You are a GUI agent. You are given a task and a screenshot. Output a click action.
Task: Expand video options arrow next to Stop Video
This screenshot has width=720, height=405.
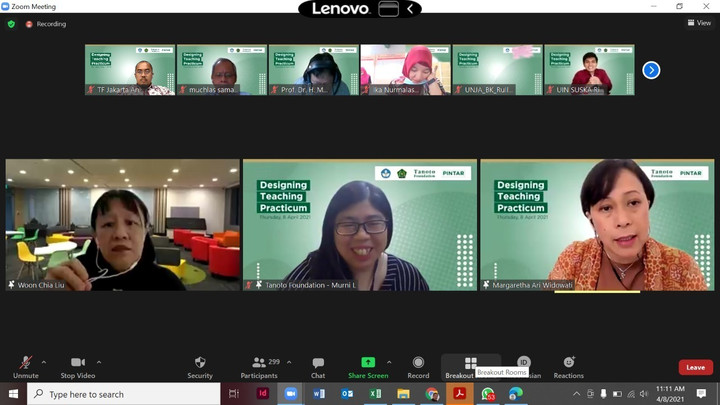98,362
